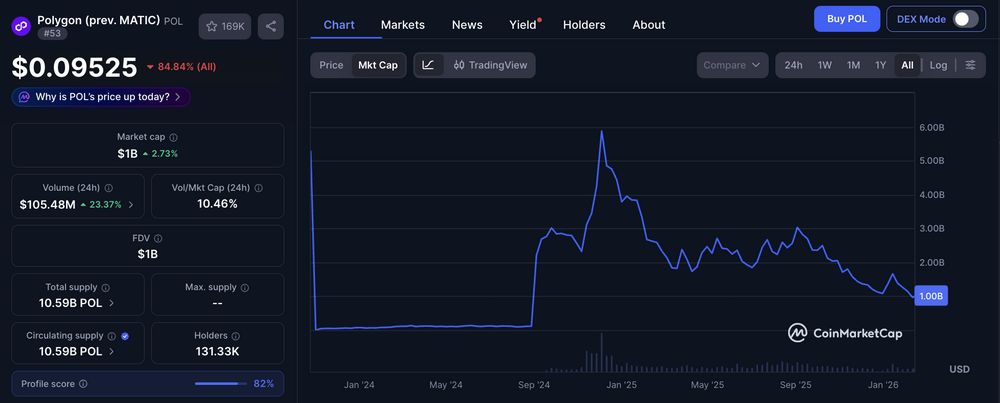Click the Max. supply info icon
The width and height of the screenshot is (1000, 403).
point(246,288)
